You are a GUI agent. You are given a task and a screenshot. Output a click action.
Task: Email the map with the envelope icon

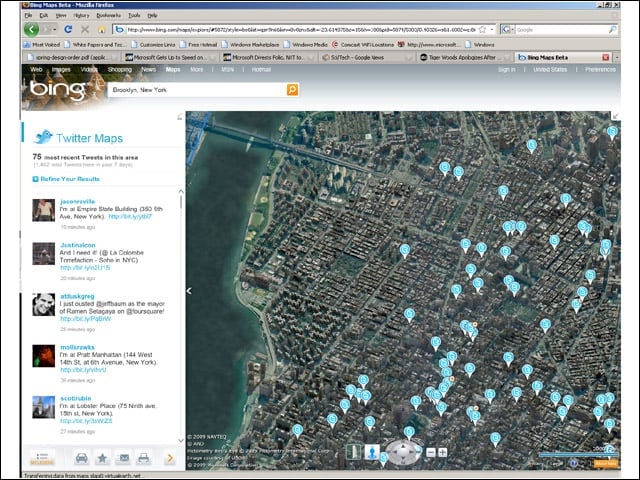pyautogui.click(x=123, y=458)
